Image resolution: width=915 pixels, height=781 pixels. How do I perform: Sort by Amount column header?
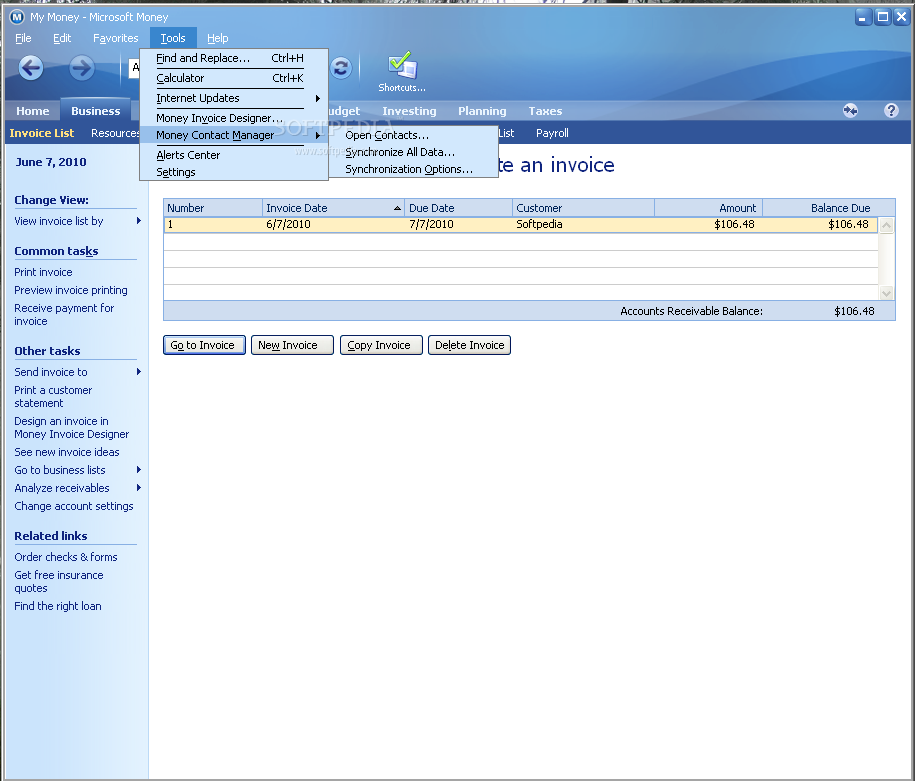[x=708, y=208]
